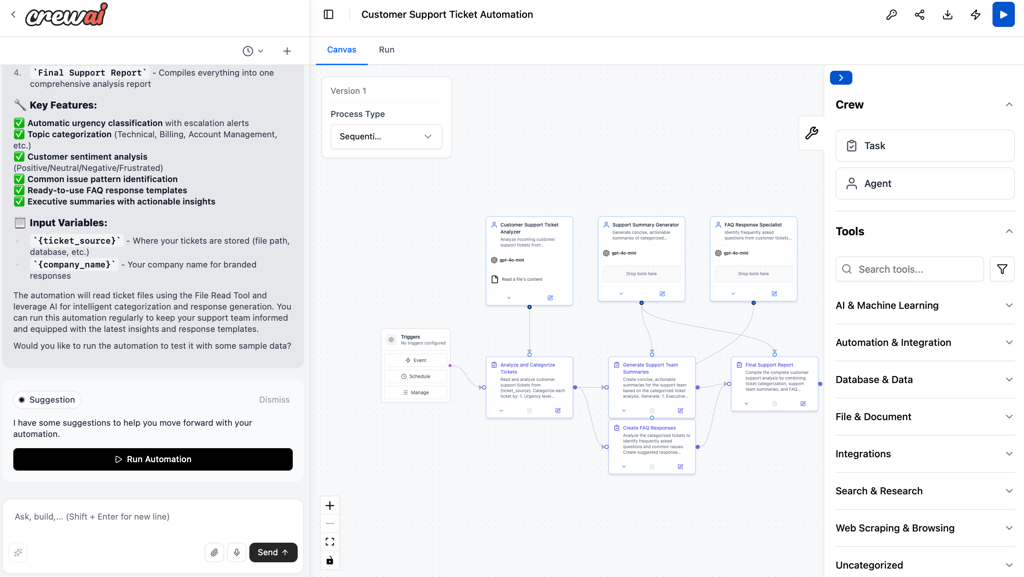Viewport: 1024px width, 577px height.
Task: Click the Drop tools here area in Support Summary Generator
Action: click(641, 273)
